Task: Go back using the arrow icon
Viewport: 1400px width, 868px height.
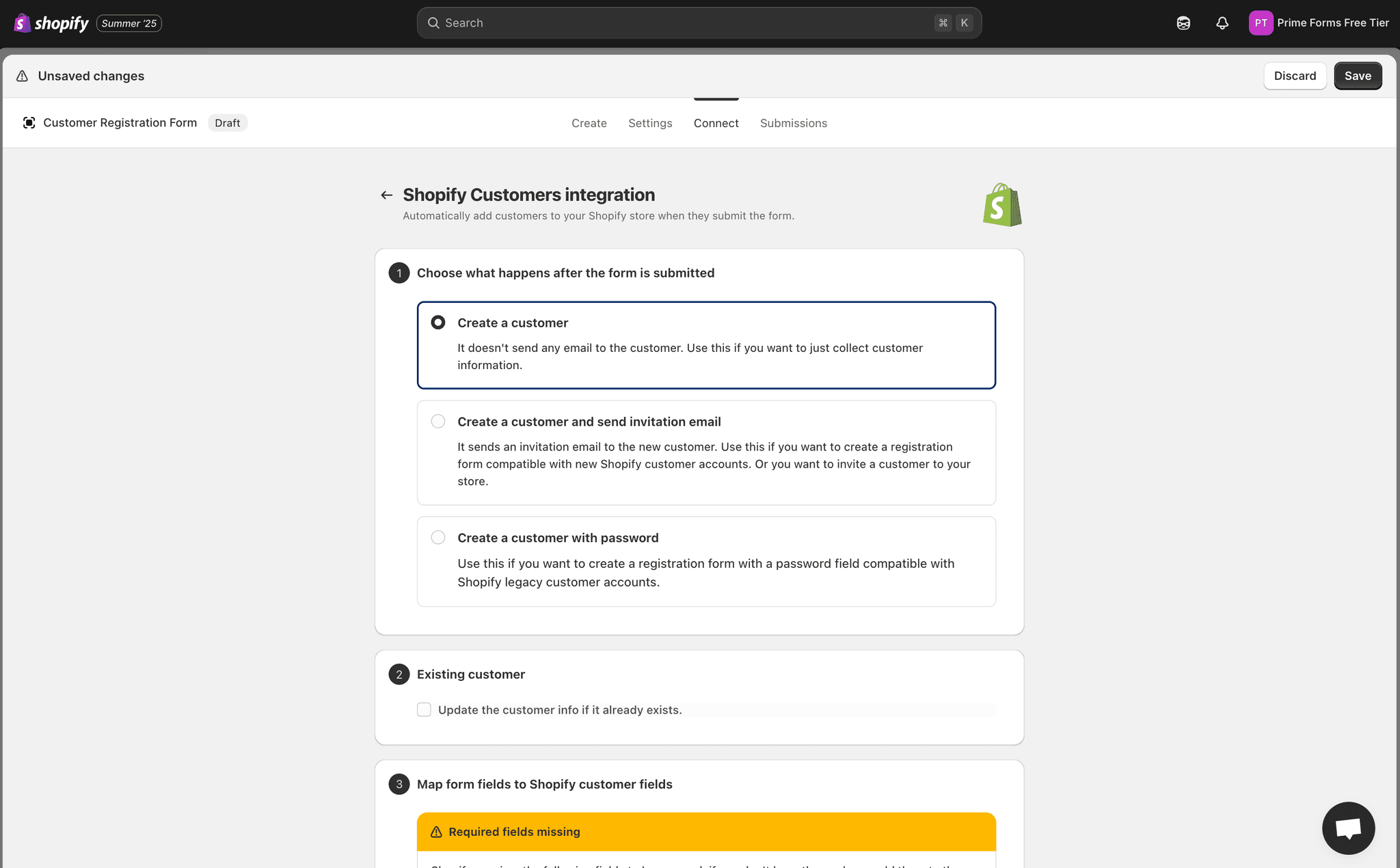Action: coord(386,195)
